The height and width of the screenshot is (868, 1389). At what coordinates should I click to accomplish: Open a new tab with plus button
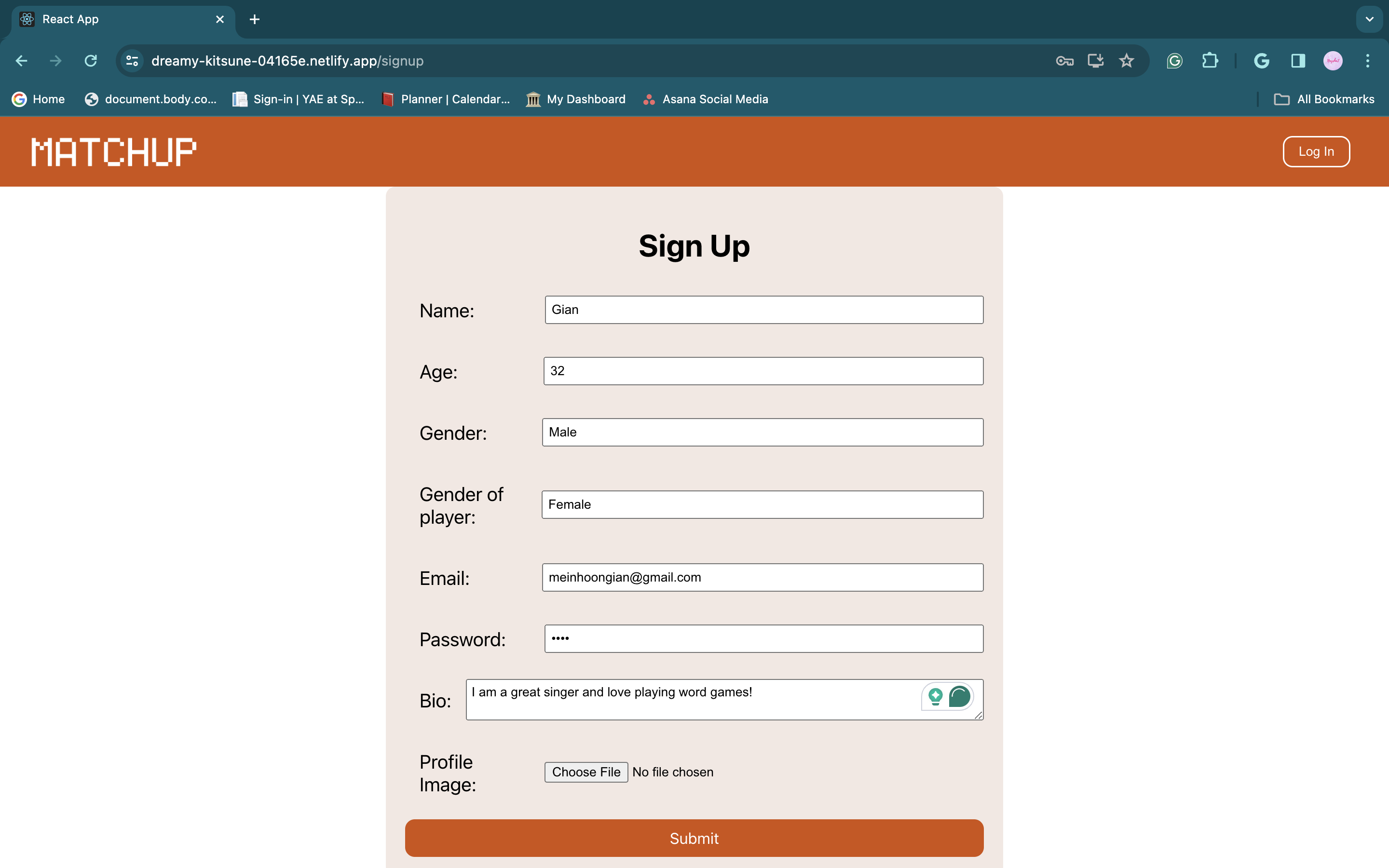255,19
